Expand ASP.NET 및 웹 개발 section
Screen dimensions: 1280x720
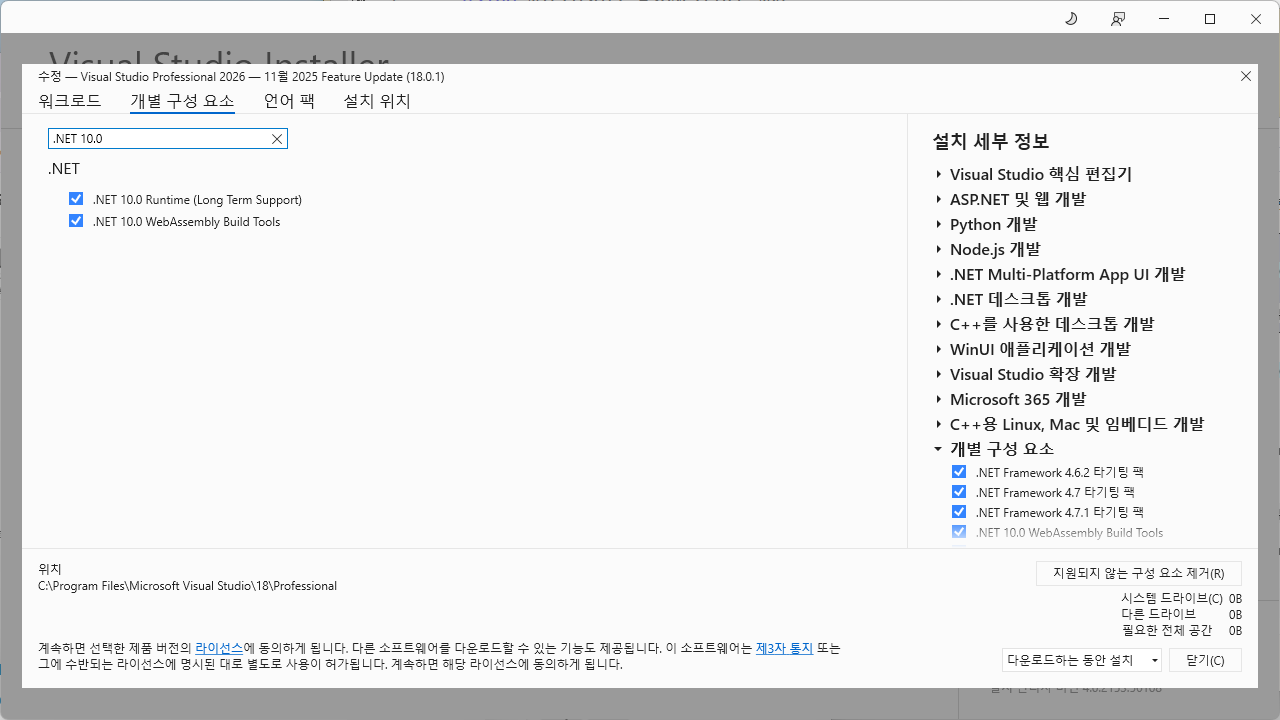coord(939,199)
